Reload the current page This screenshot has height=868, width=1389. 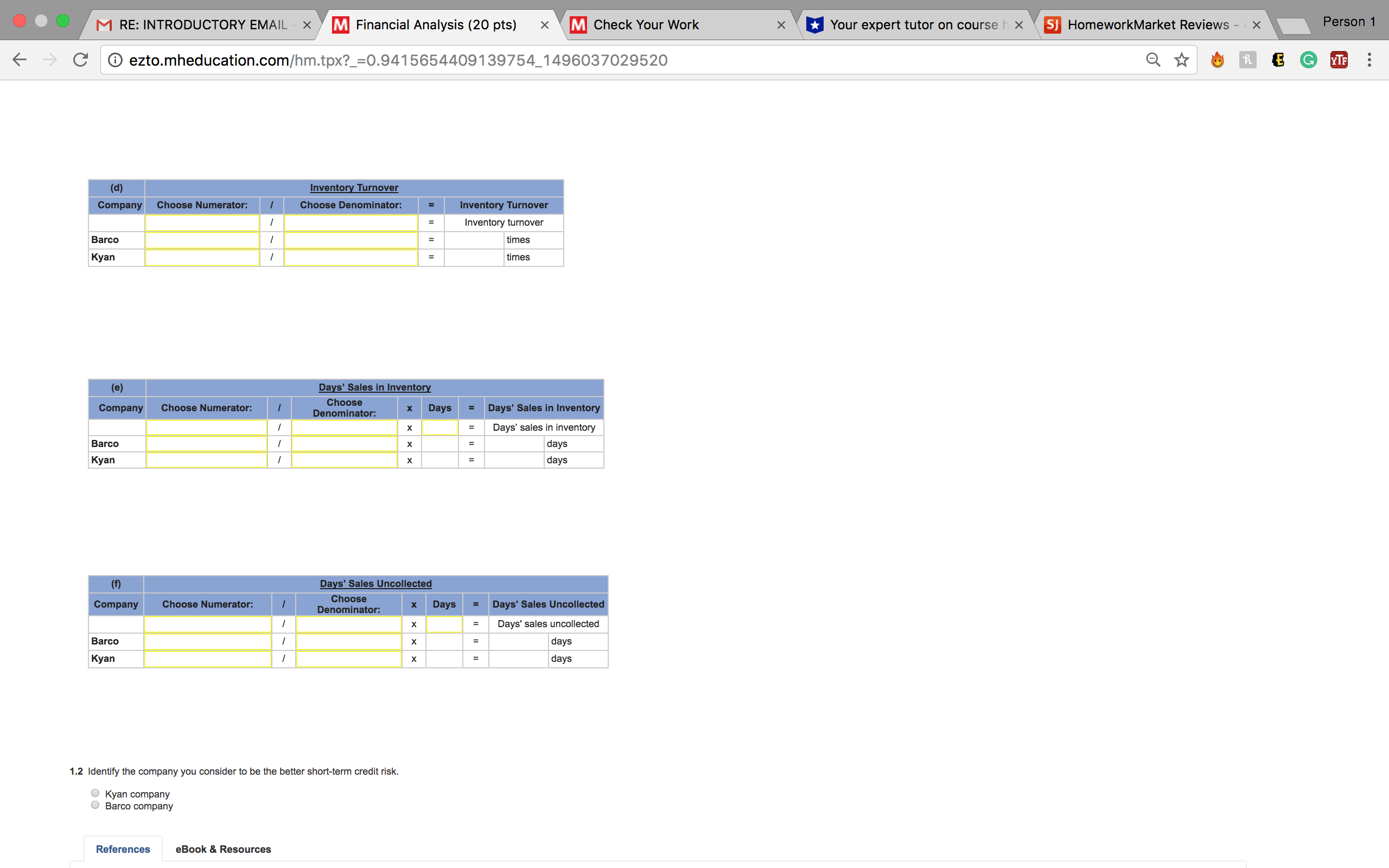click(80, 60)
